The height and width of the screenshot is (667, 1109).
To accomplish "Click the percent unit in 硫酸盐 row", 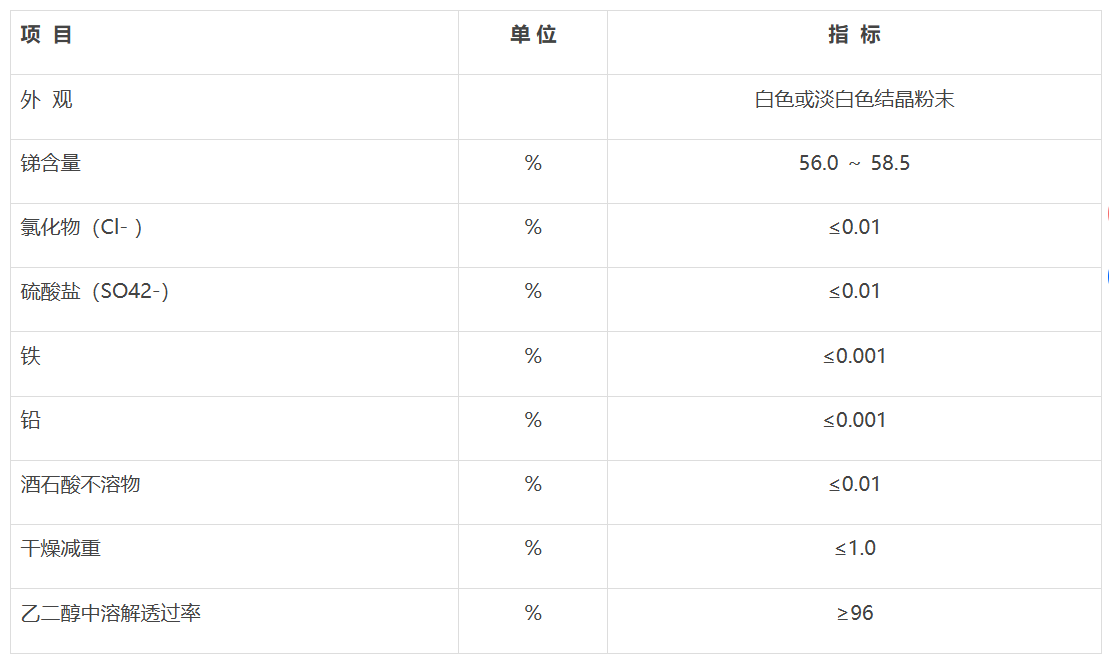I will [533, 291].
